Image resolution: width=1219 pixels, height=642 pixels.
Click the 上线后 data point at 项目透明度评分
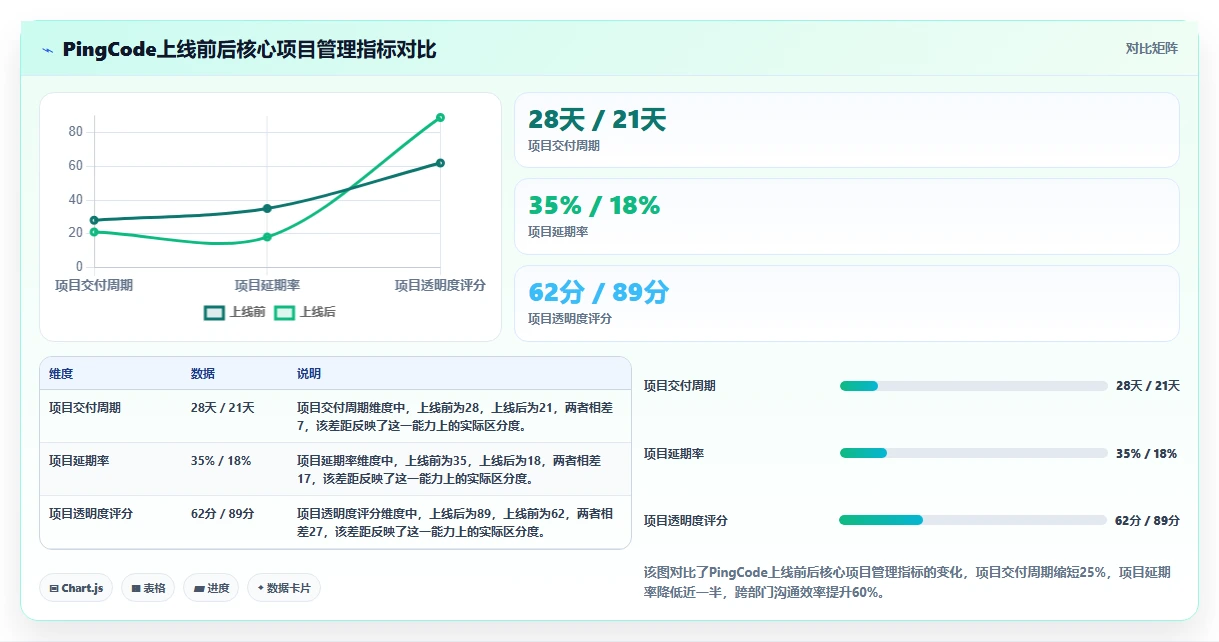click(x=440, y=118)
